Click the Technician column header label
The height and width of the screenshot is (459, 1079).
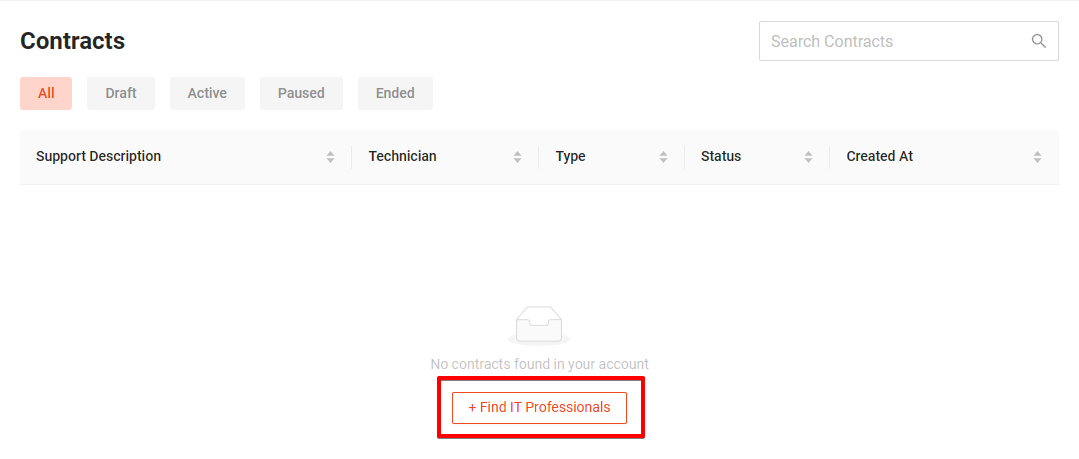pyautogui.click(x=403, y=156)
